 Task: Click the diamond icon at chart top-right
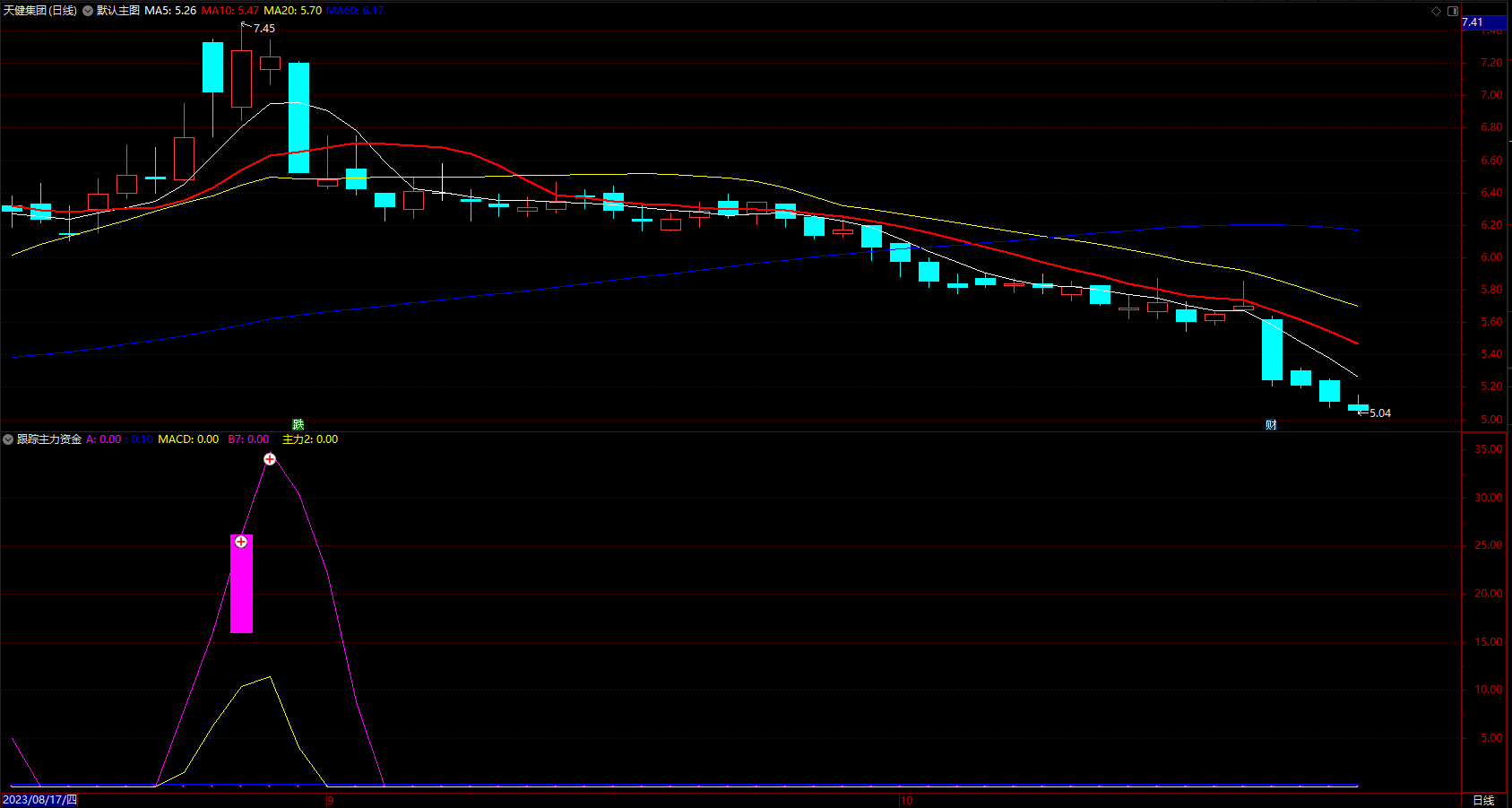(1436, 11)
